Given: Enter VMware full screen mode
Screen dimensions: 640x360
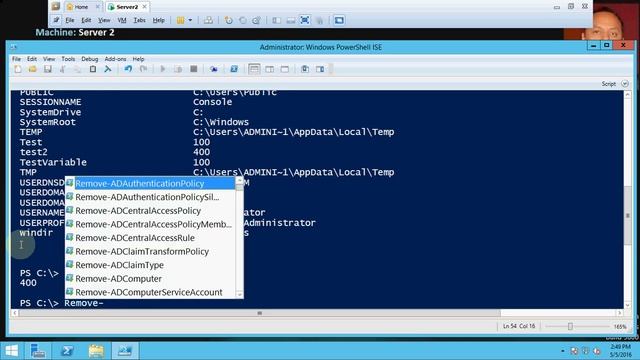Looking at the screenshot, I should pyautogui.click(x=304, y=20).
